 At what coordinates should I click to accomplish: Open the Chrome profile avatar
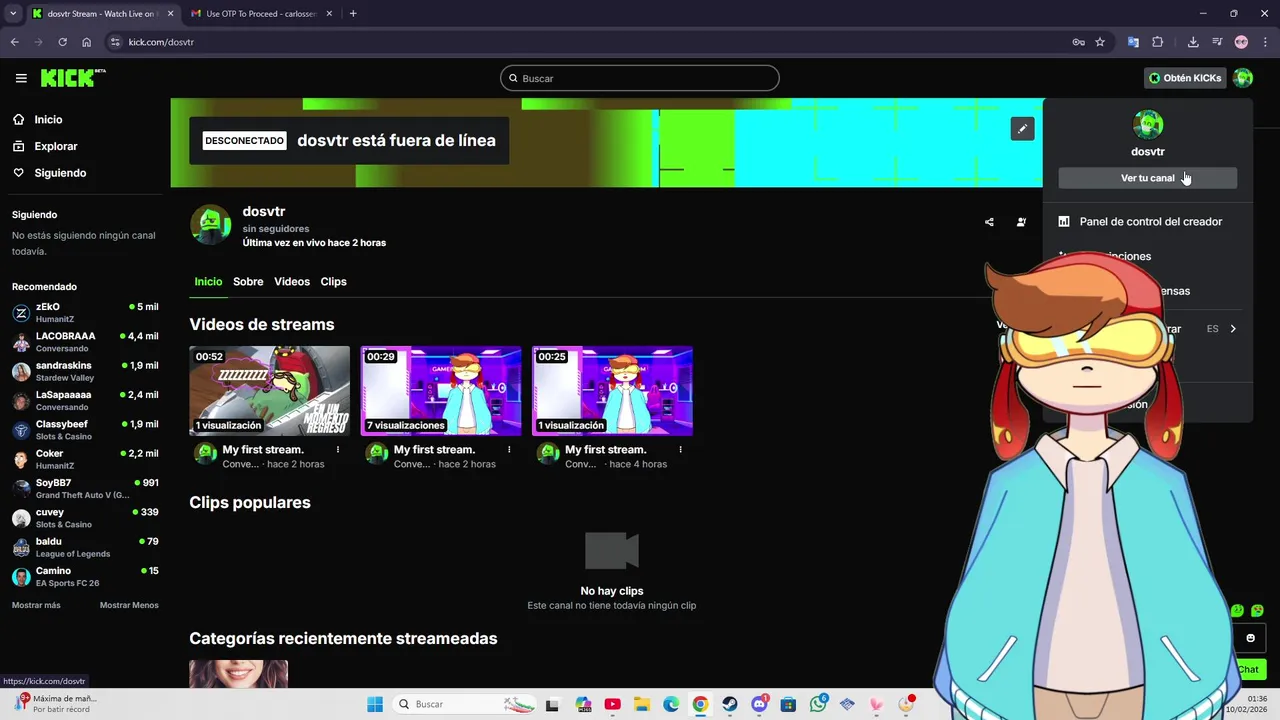tap(1241, 42)
